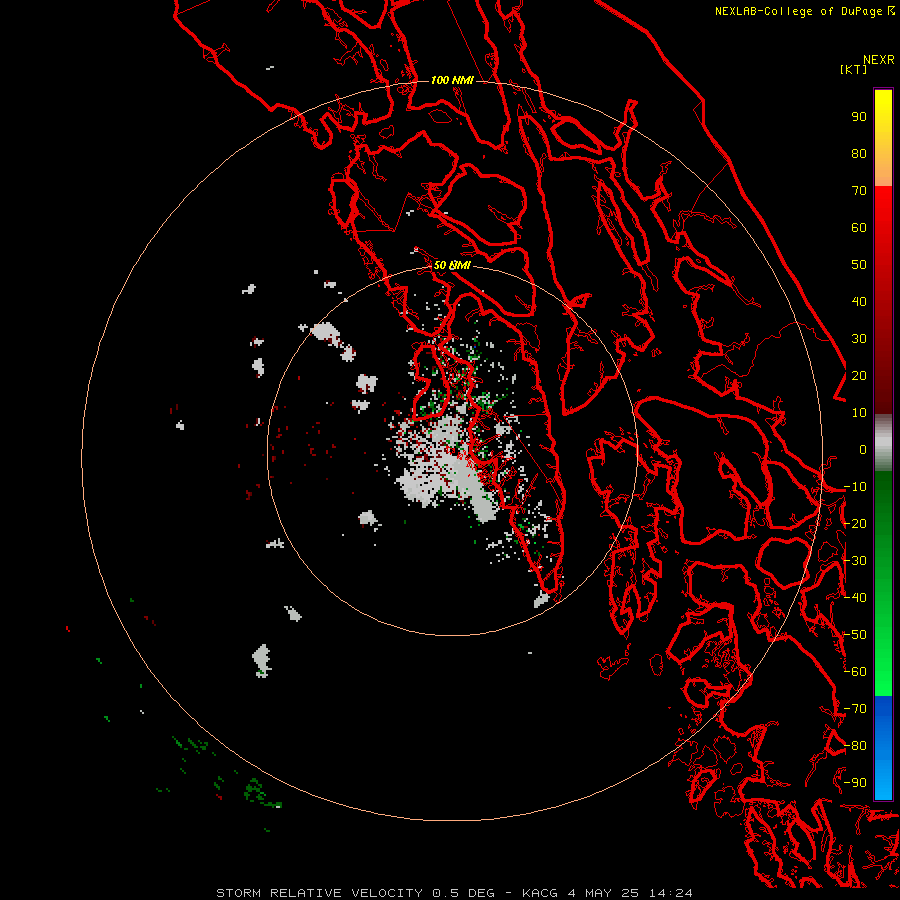Click the 0 value on the velocity scale
Viewport: 900px width, 900px height.
pyautogui.click(x=863, y=450)
